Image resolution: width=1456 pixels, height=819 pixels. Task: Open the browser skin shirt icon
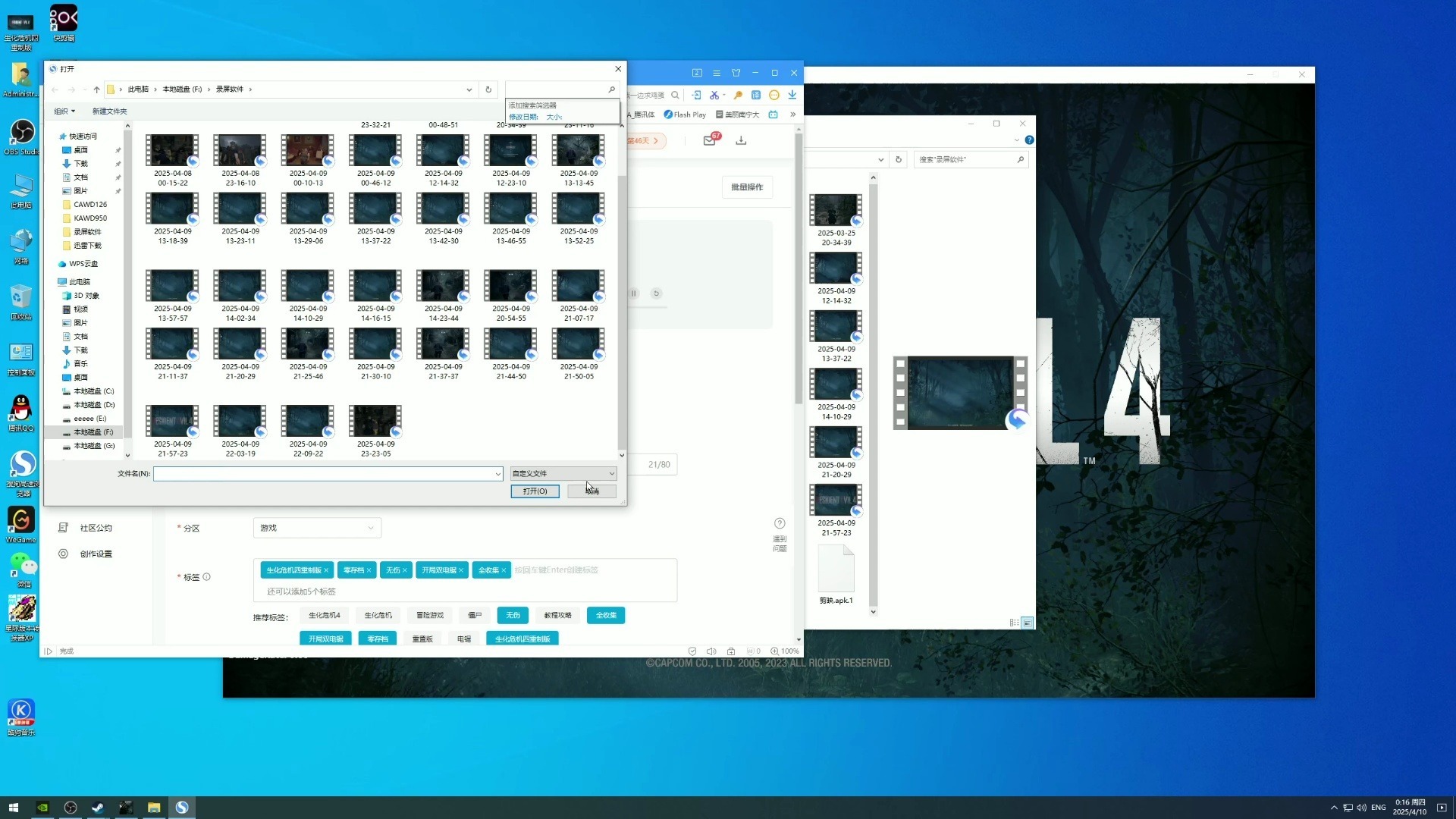736,73
